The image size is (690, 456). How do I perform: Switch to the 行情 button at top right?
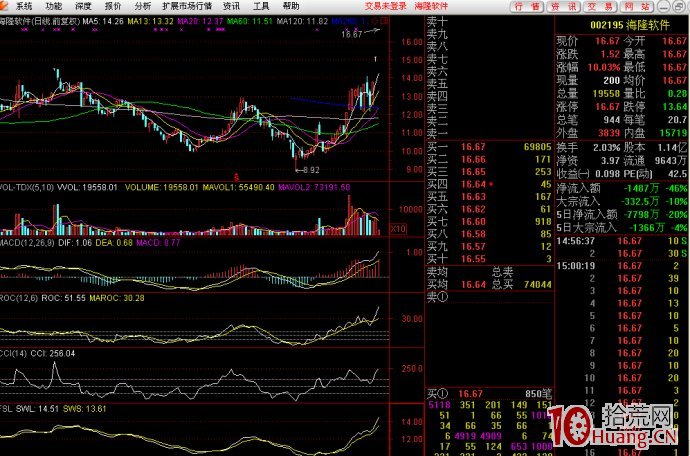(527, 7)
